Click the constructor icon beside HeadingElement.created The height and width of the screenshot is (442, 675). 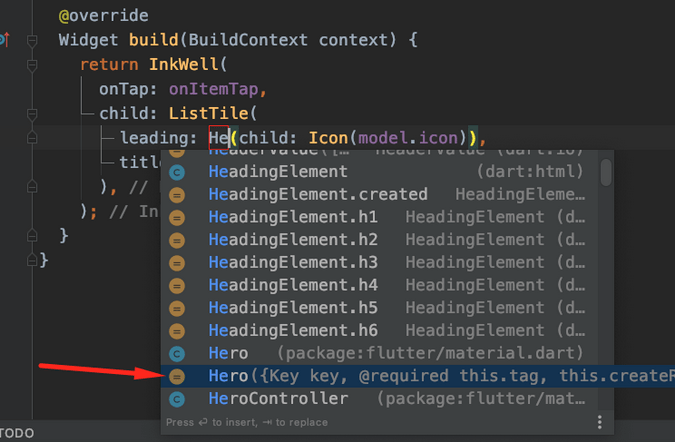(x=177, y=195)
